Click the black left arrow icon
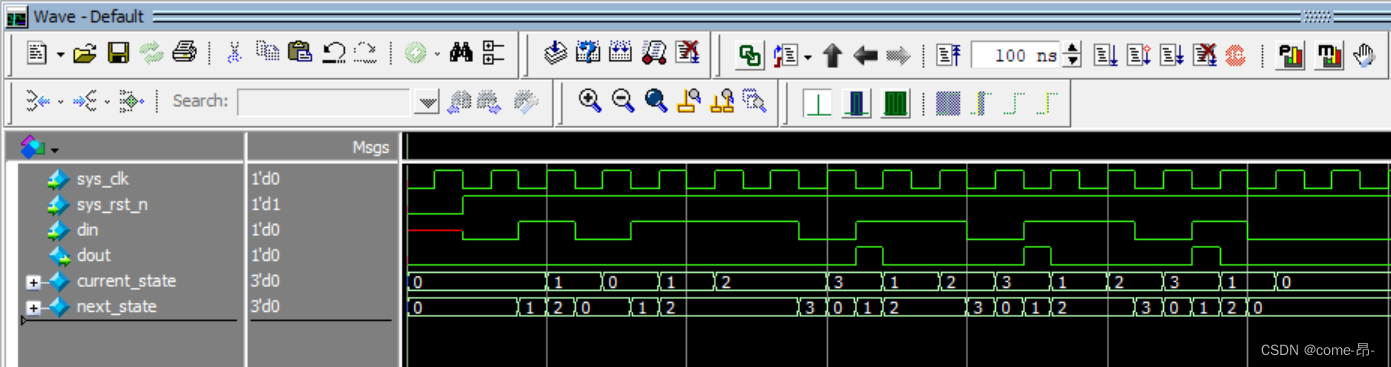1391x367 pixels. [865, 56]
